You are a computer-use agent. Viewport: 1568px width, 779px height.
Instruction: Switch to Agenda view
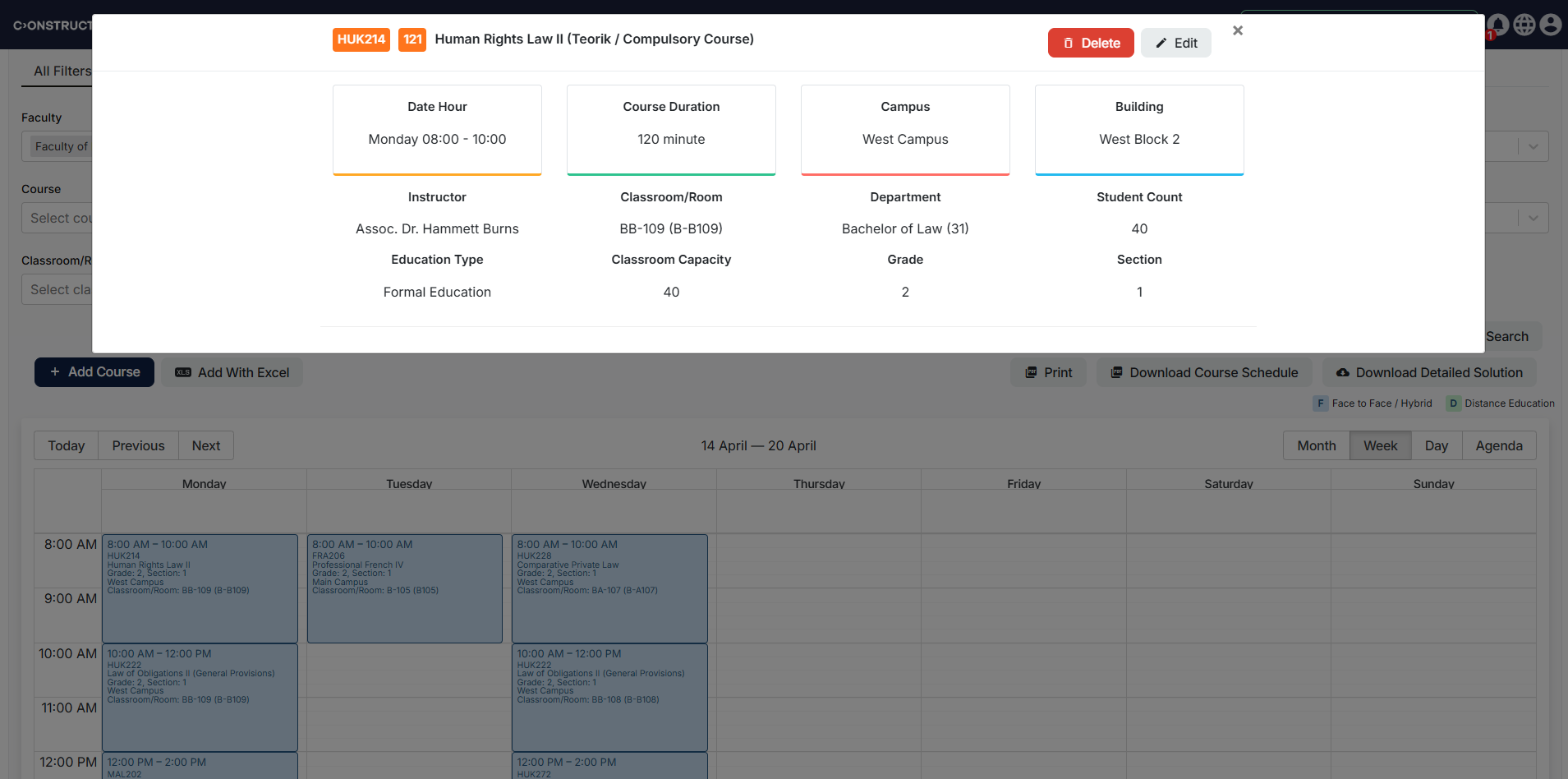coord(1498,445)
